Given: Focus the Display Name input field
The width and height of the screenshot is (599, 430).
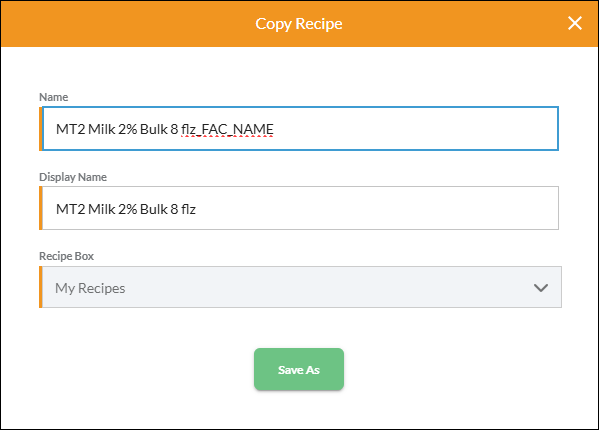Looking at the screenshot, I should click(x=300, y=208).
